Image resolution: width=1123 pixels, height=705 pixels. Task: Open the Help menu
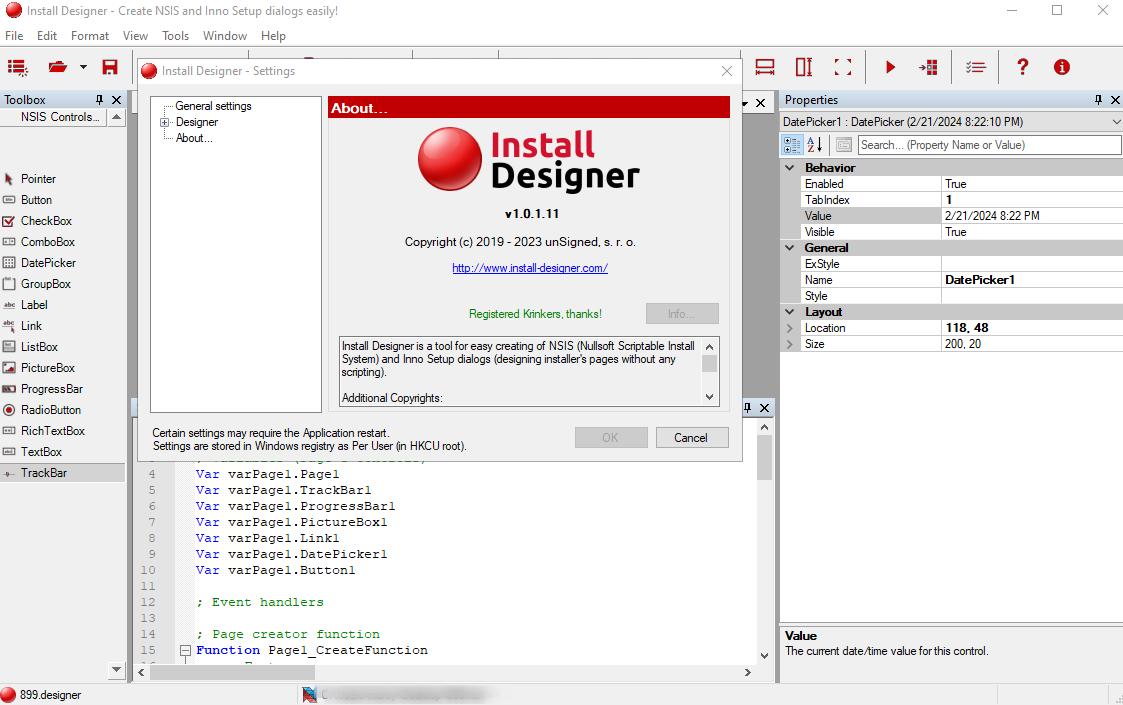tap(273, 36)
